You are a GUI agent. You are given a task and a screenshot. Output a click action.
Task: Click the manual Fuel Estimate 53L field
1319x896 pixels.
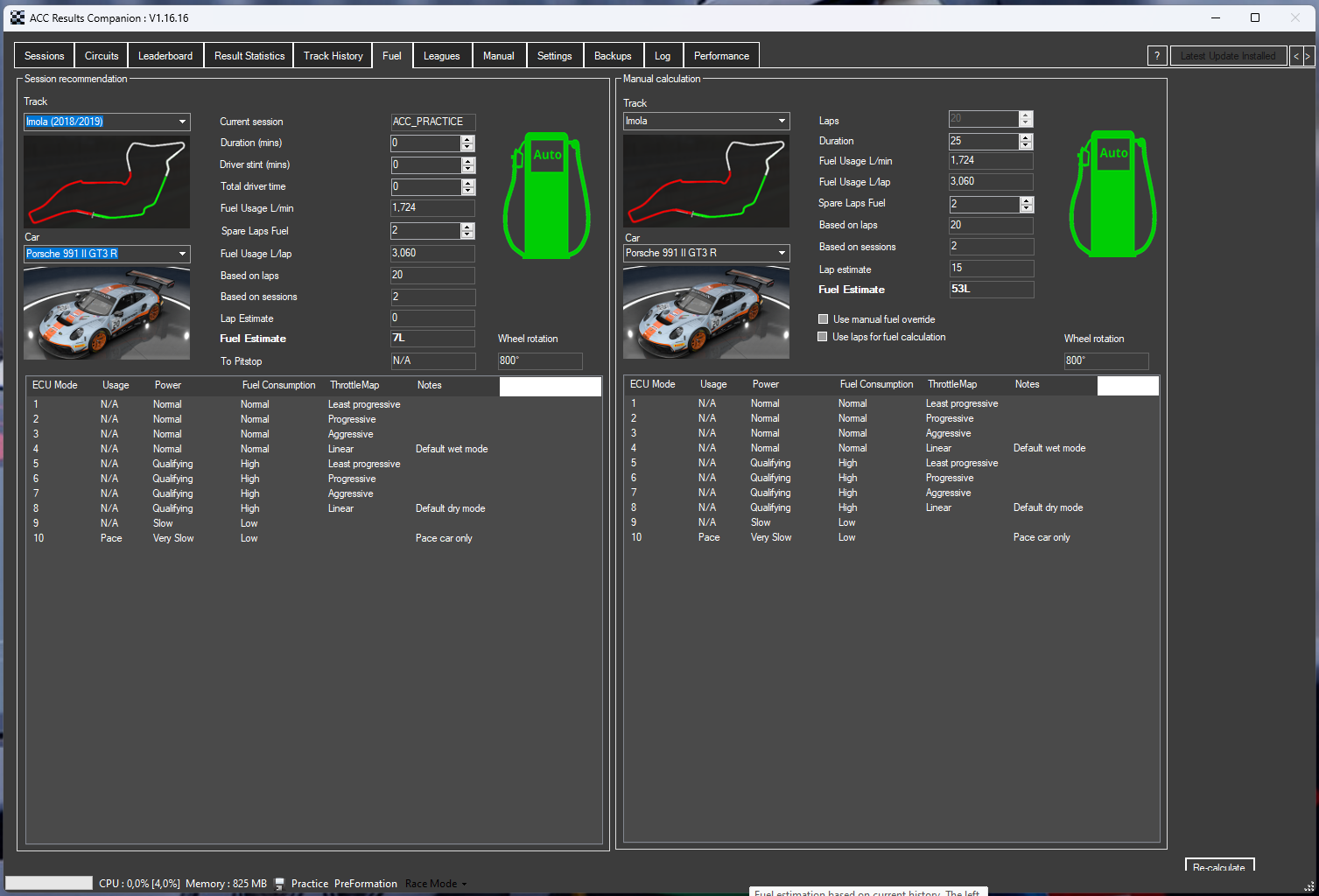click(991, 290)
